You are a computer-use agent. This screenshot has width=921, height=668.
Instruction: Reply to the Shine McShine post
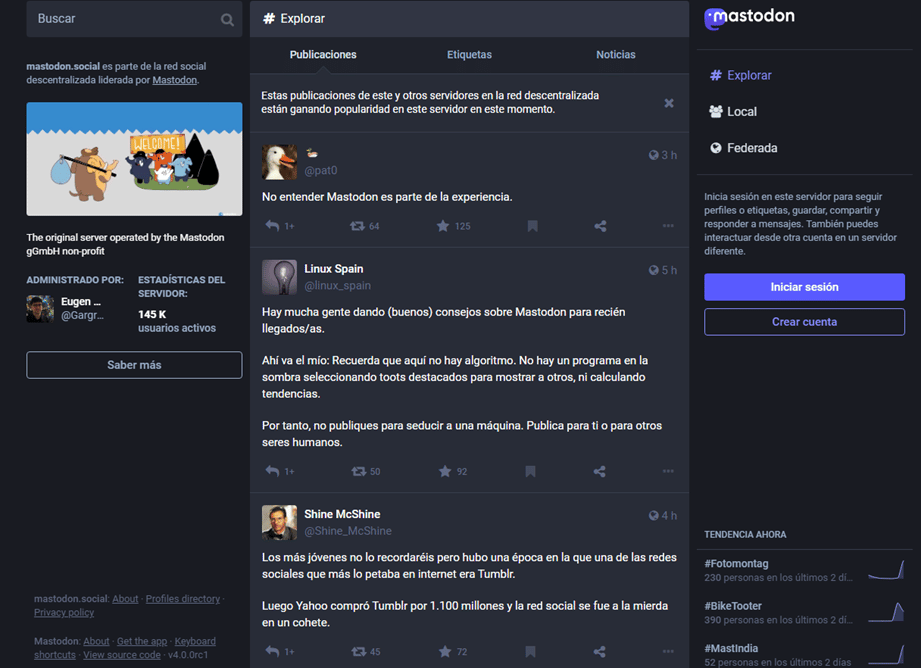click(272, 651)
